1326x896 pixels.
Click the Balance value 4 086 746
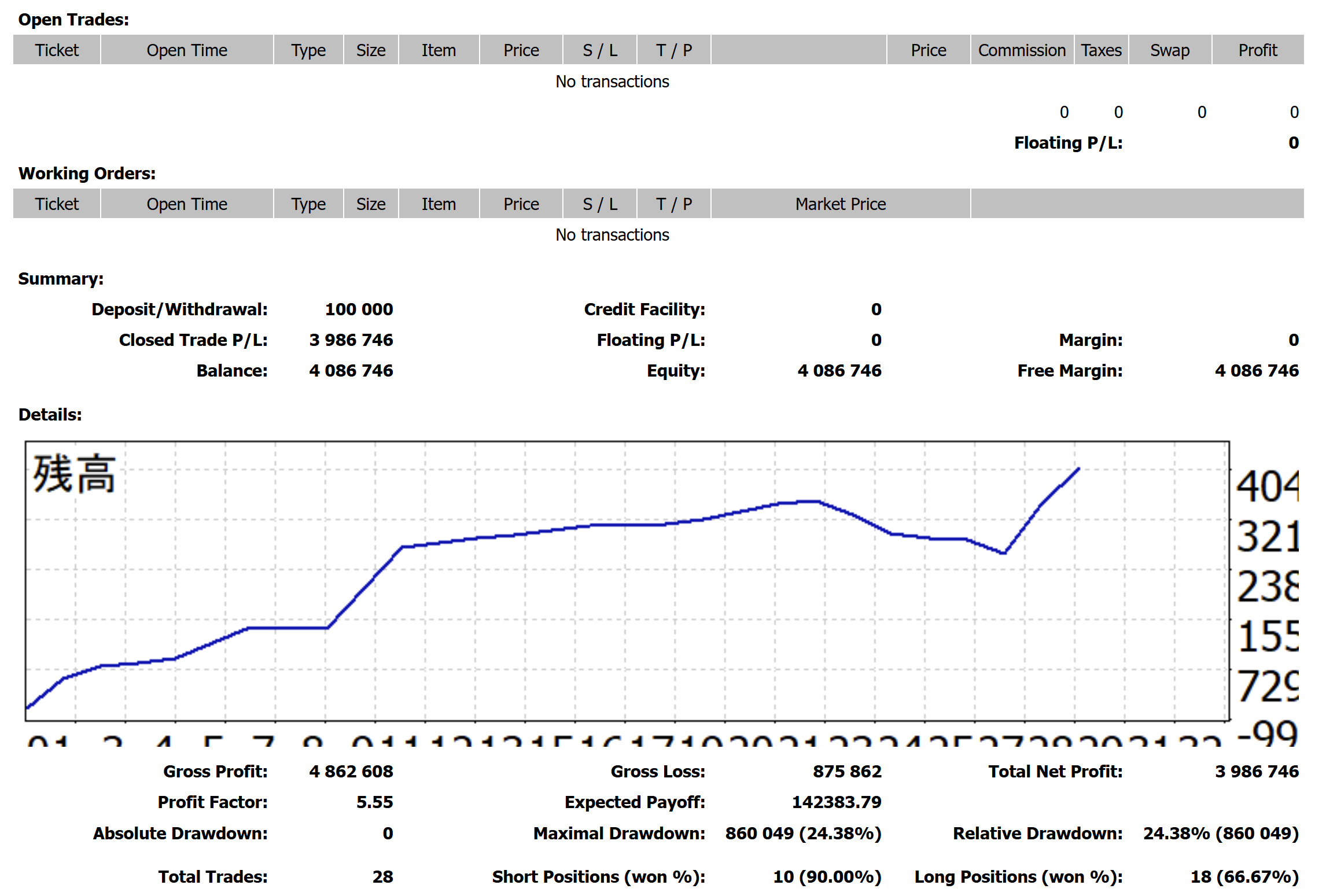tap(351, 371)
